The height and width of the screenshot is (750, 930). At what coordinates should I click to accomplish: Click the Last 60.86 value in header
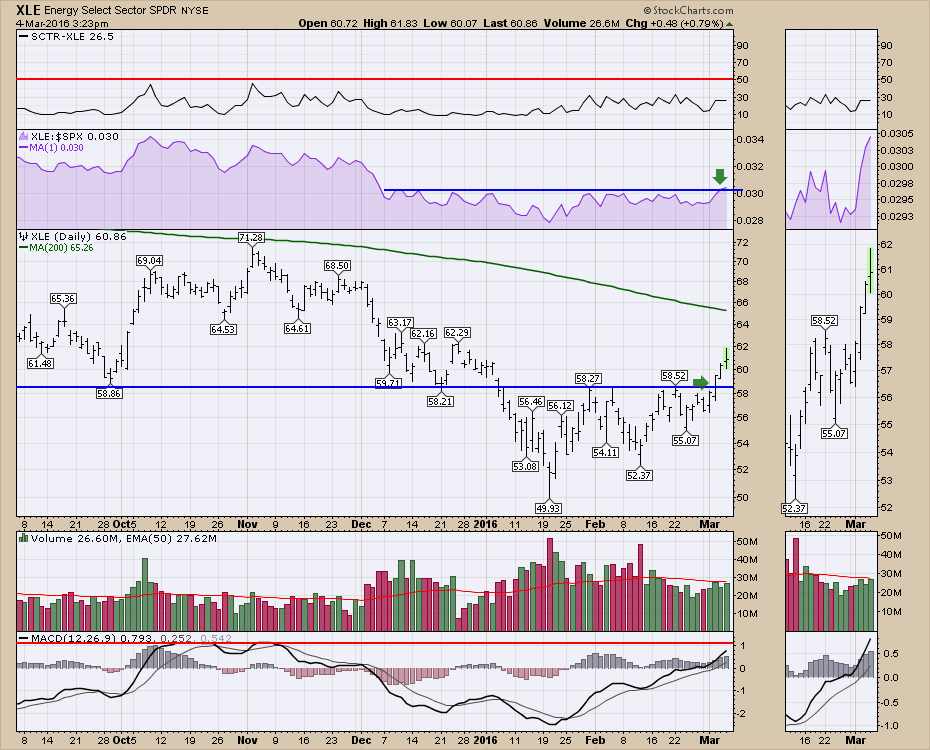(511, 23)
